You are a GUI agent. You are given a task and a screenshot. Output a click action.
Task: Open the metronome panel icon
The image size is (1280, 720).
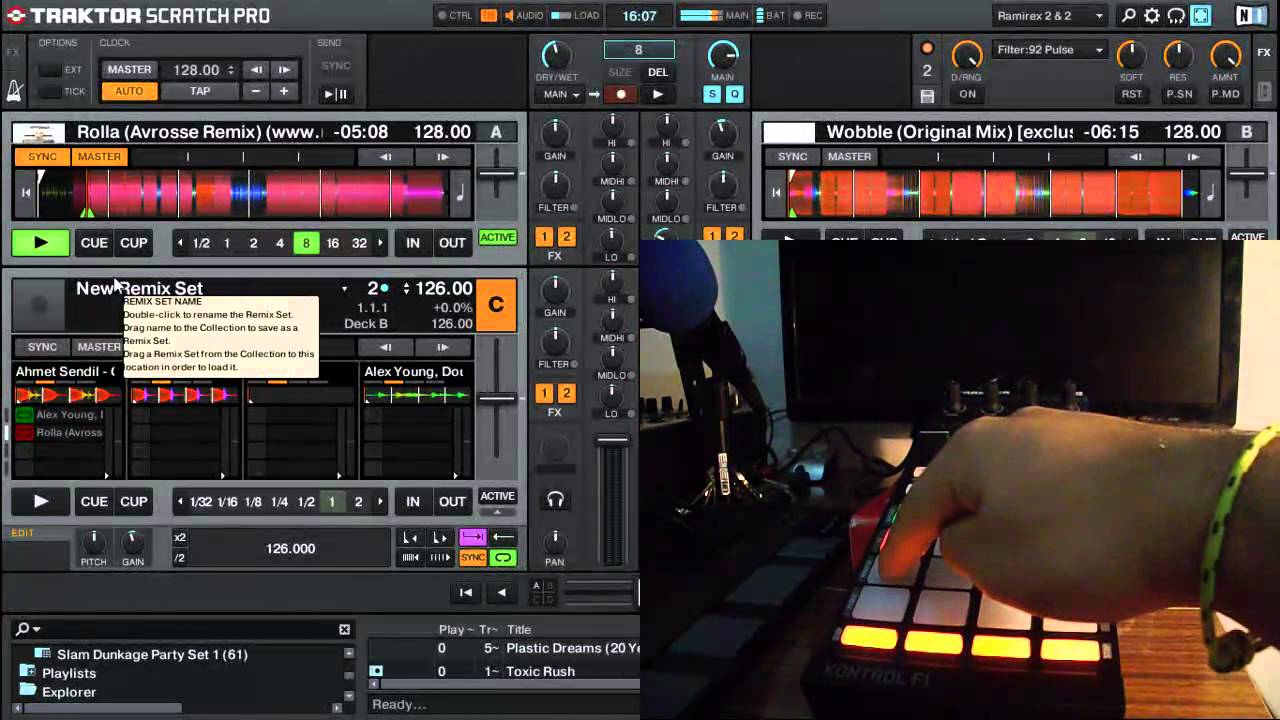(15, 92)
